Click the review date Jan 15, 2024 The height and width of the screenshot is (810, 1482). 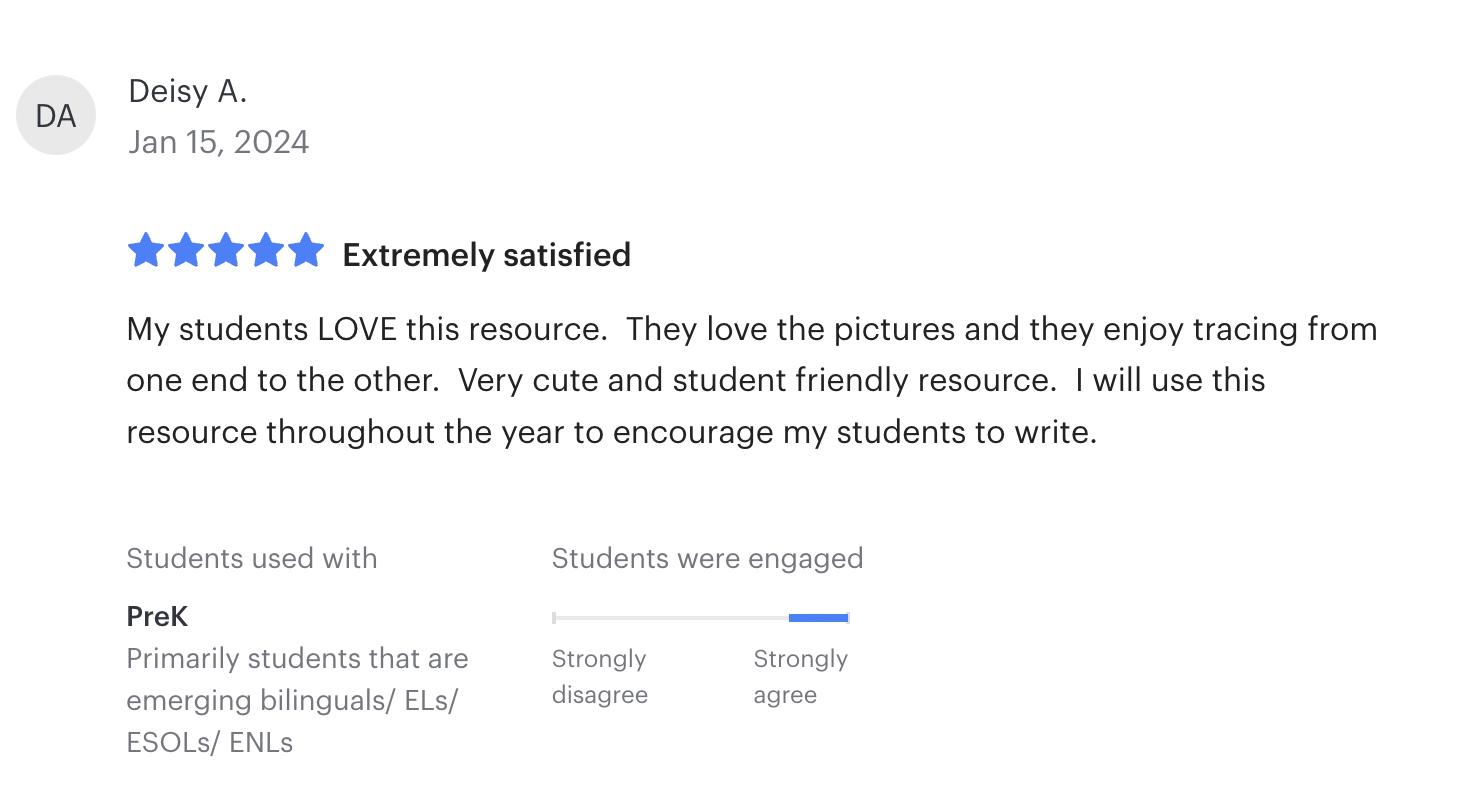click(218, 142)
